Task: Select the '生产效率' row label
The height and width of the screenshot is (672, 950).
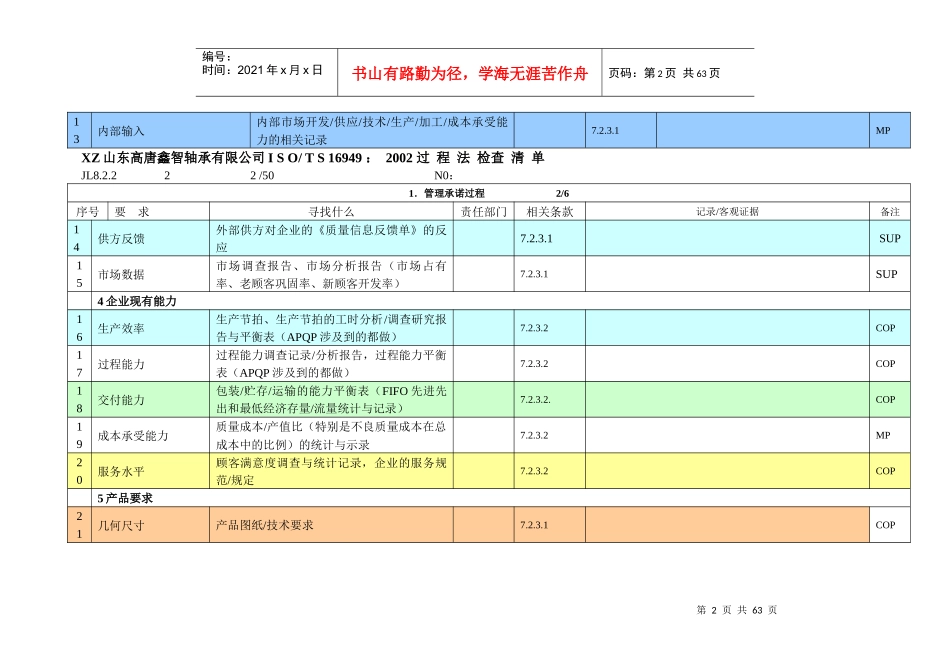Action: [121, 328]
